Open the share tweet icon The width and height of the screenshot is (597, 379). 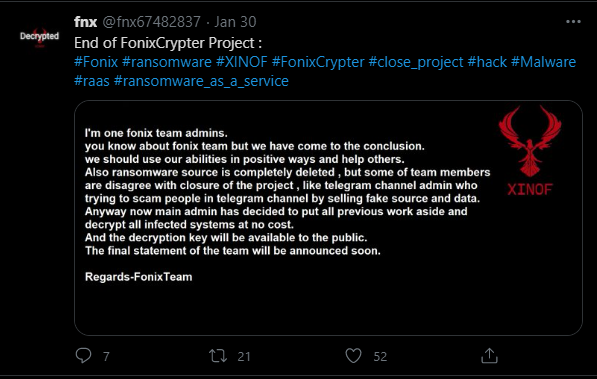point(489,355)
